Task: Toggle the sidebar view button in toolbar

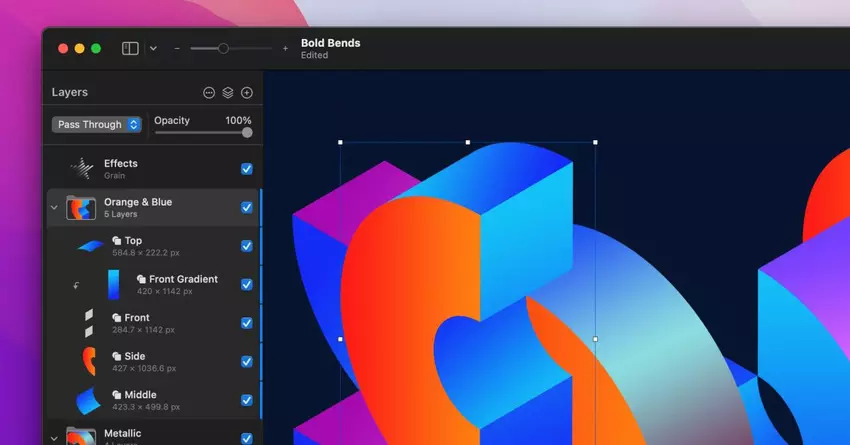Action: (x=130, y=48)
